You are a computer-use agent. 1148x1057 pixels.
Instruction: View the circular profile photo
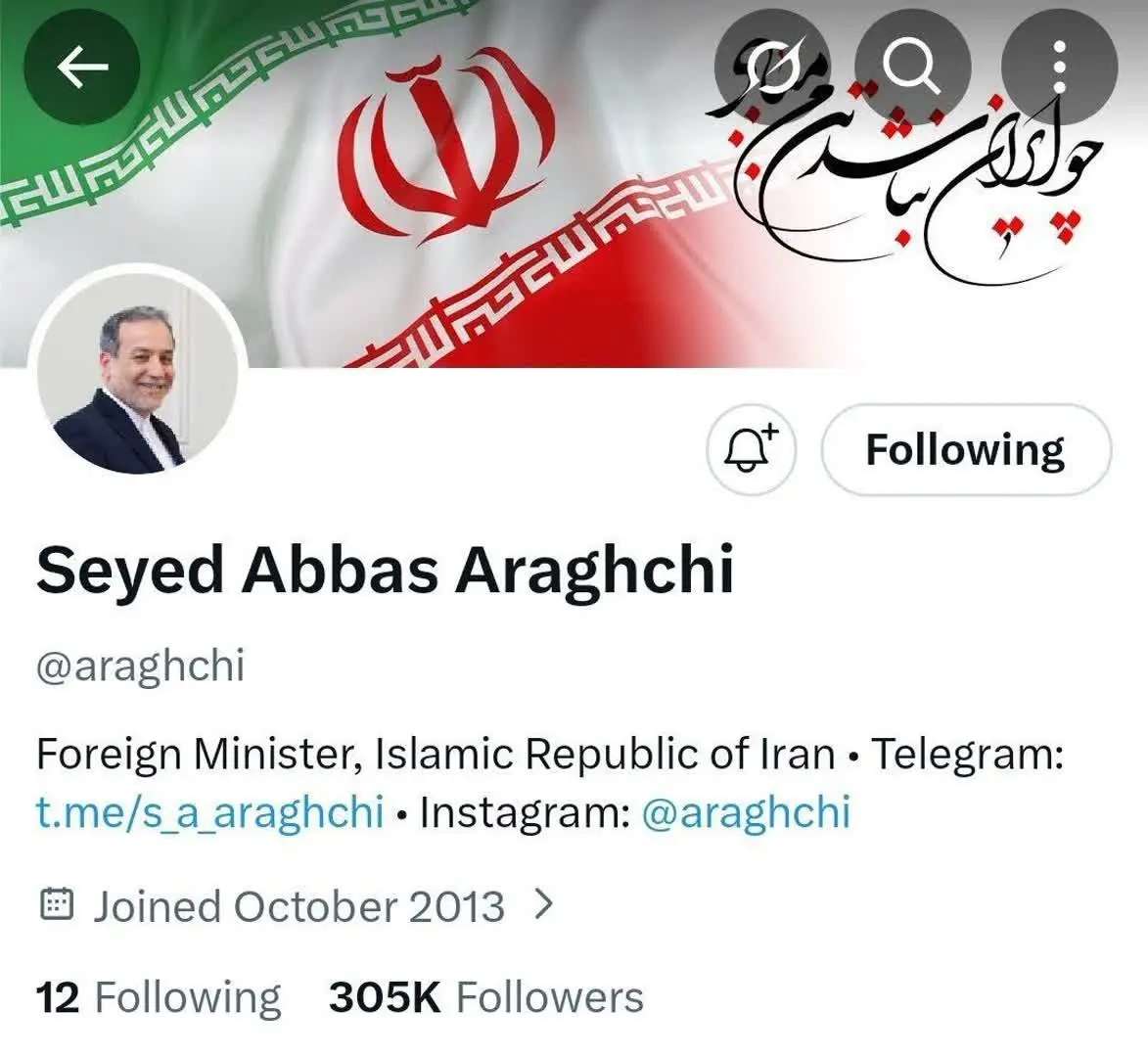click(x=138, y=374)
